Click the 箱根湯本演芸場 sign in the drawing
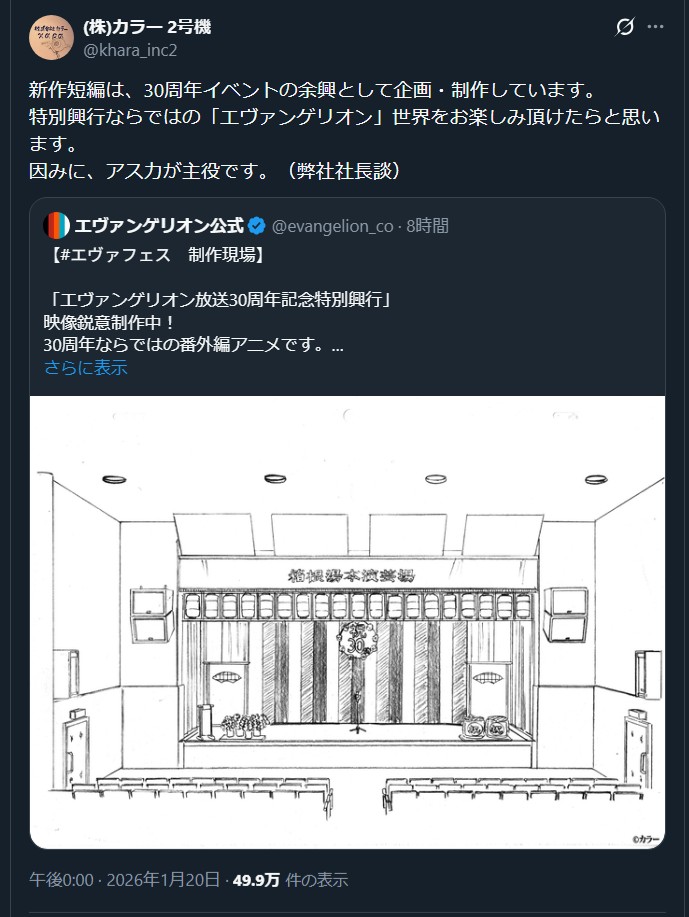689x917 pixels. tap(352, 575)
